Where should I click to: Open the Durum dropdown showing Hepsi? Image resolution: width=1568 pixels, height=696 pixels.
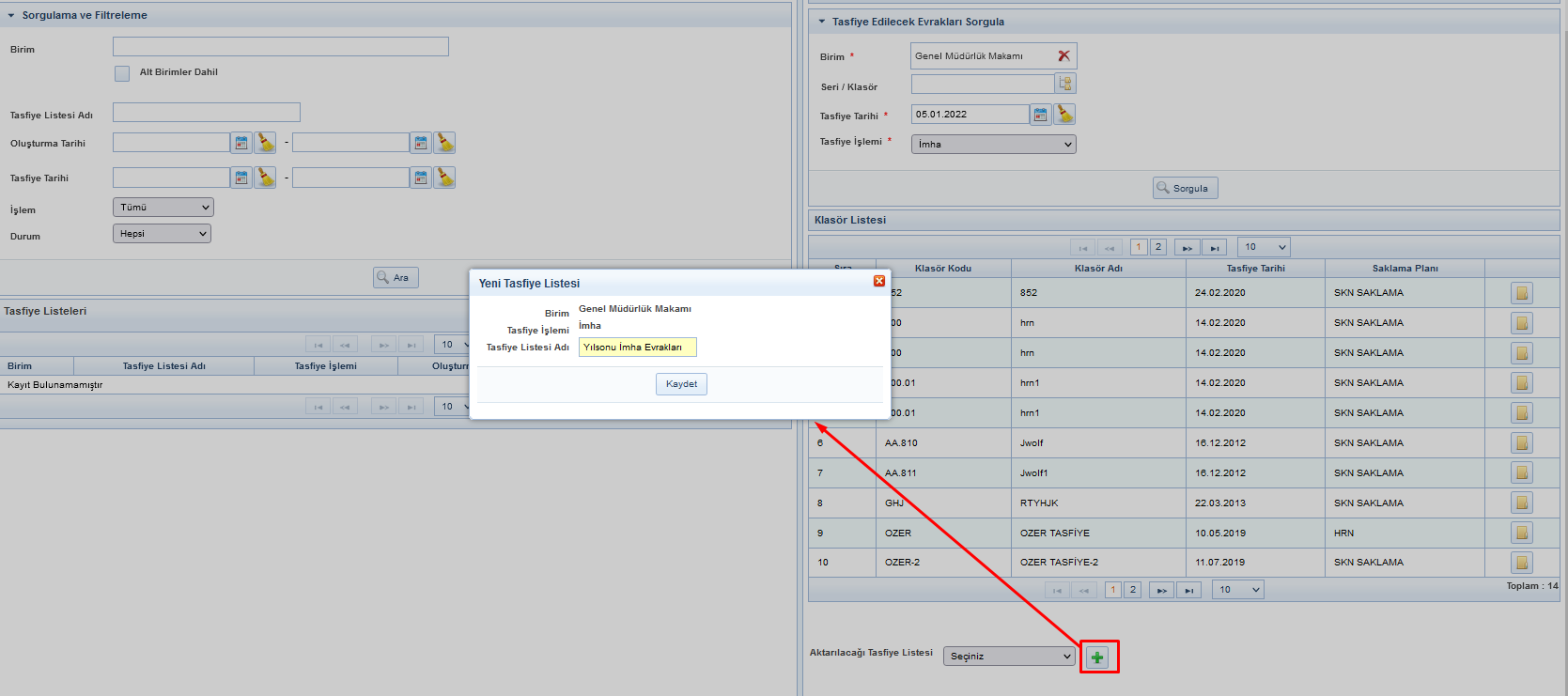click(162, 234)
